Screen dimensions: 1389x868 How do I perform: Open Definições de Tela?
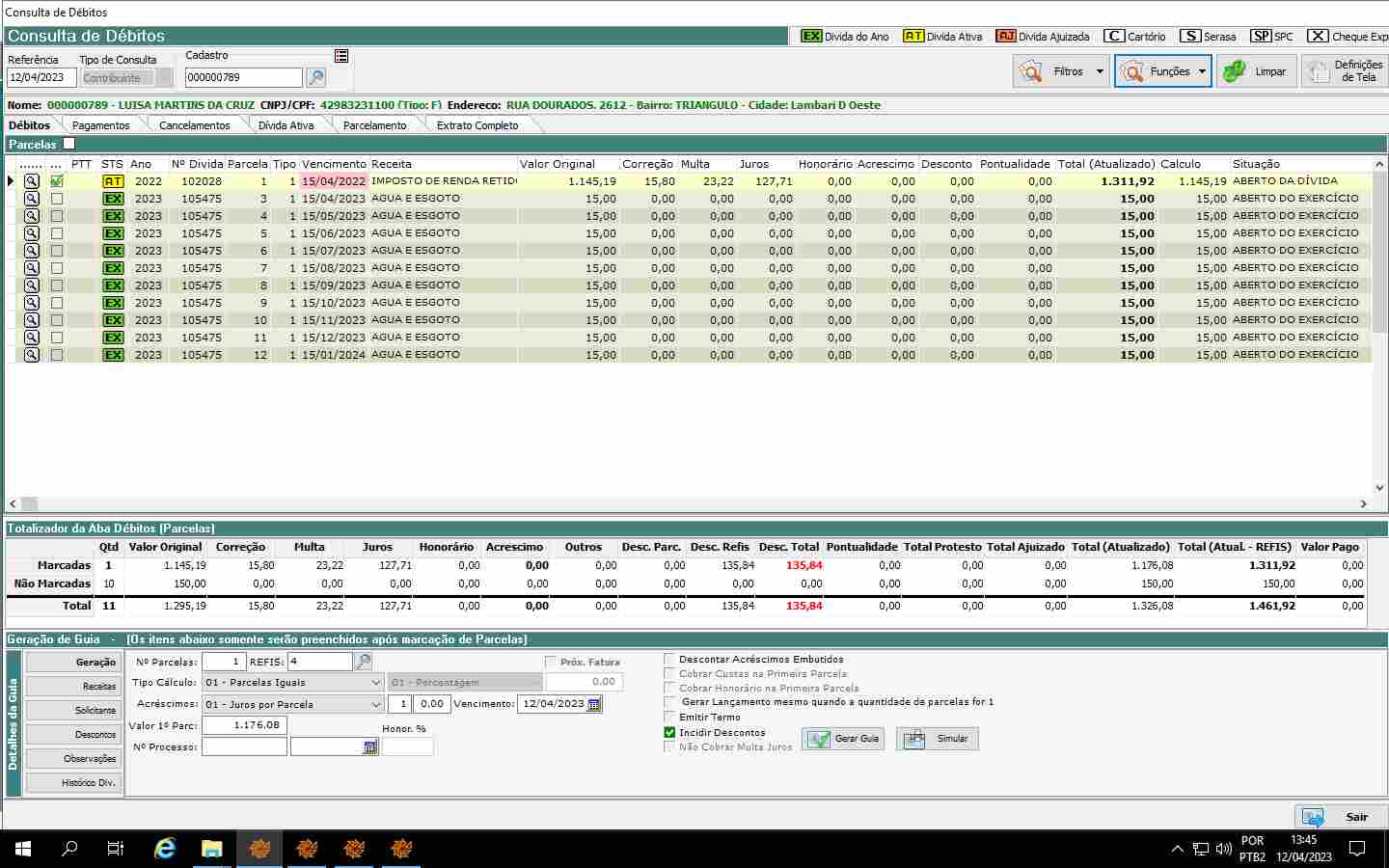1345,71
